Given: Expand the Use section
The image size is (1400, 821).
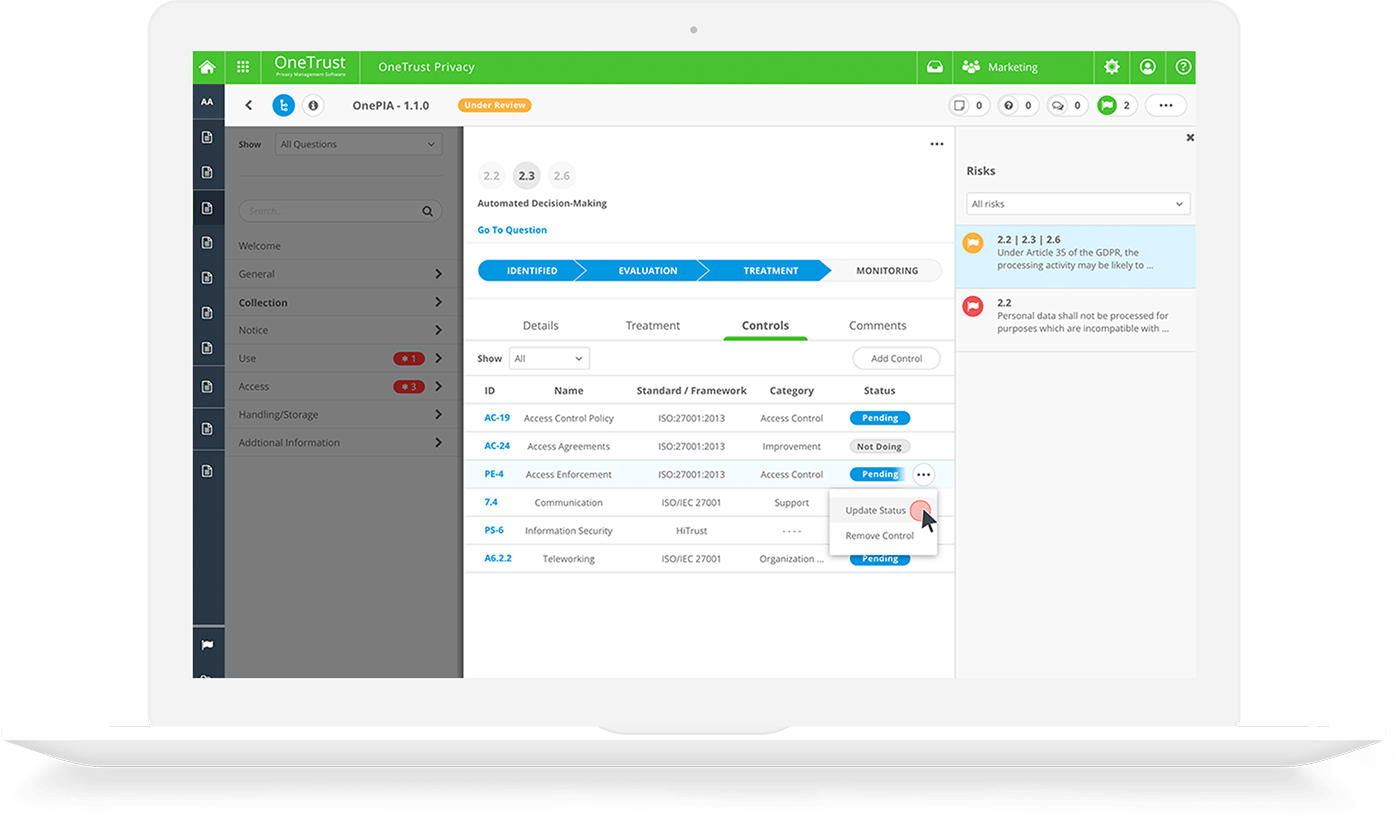Looking at the screenshot, I should click(x=341, y=358).
